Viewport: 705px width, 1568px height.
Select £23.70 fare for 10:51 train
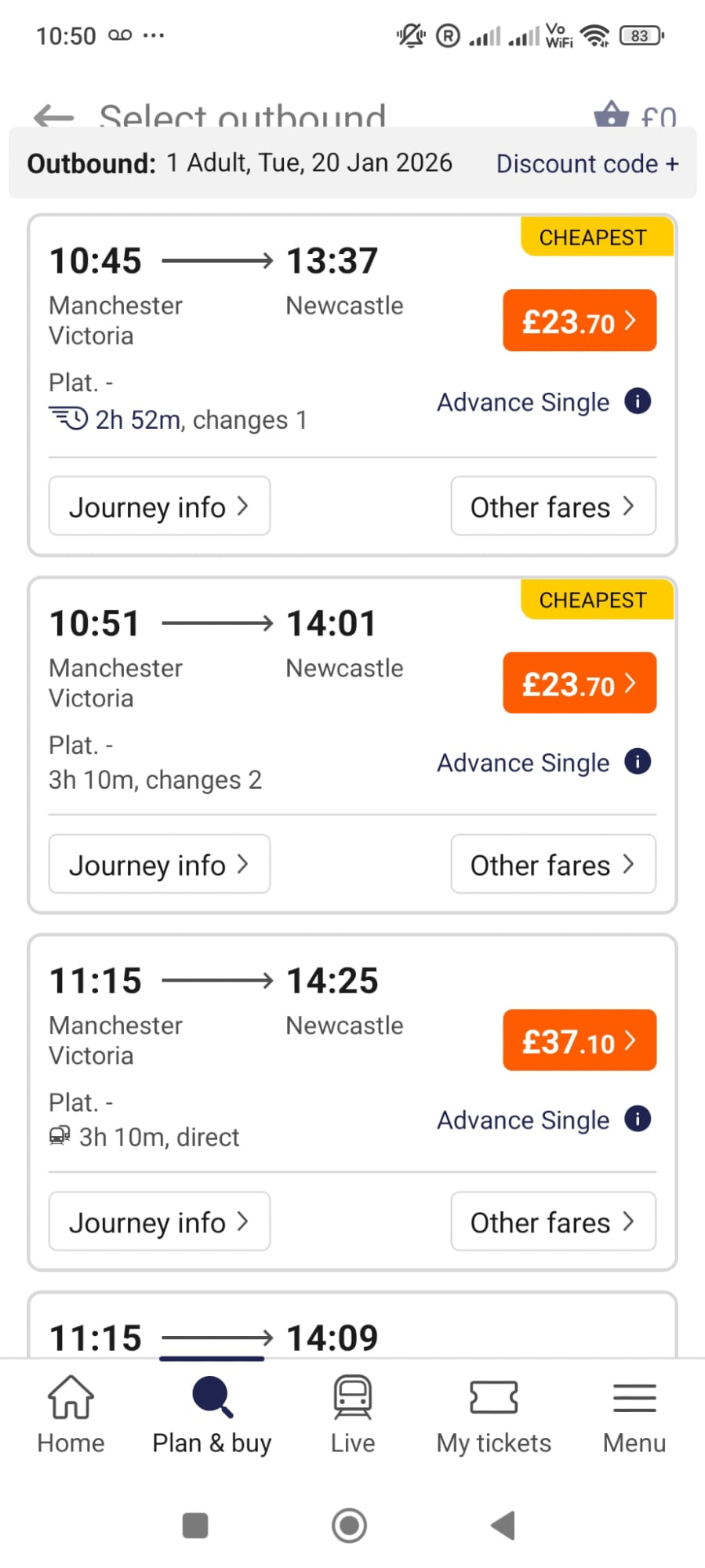579,683
